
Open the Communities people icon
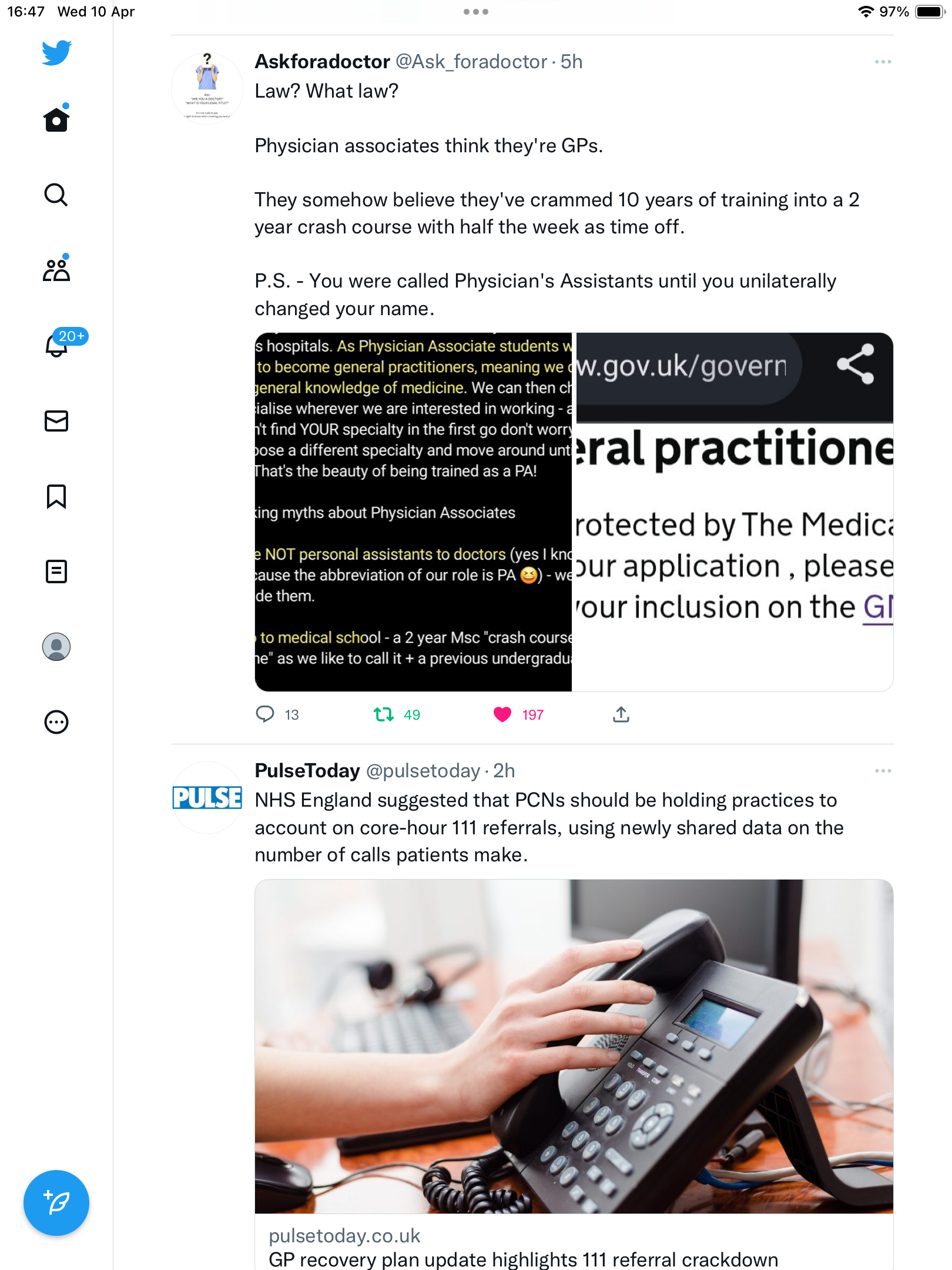pyautogui.click(x=56, y=269)
